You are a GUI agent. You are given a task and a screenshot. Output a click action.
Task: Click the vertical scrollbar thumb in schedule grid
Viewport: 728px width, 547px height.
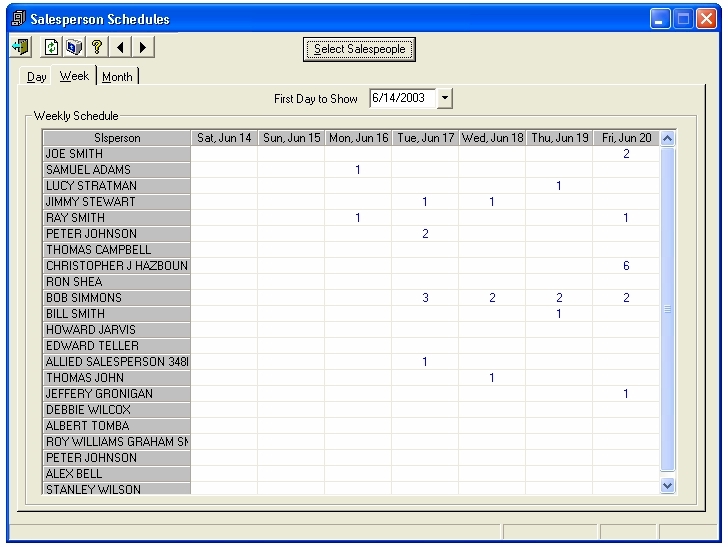pyautogui.click(x=668, y=309)
